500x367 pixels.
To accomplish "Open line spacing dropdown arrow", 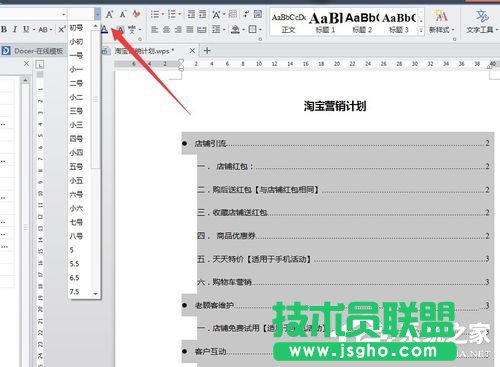I will click(x=224, y=30).
